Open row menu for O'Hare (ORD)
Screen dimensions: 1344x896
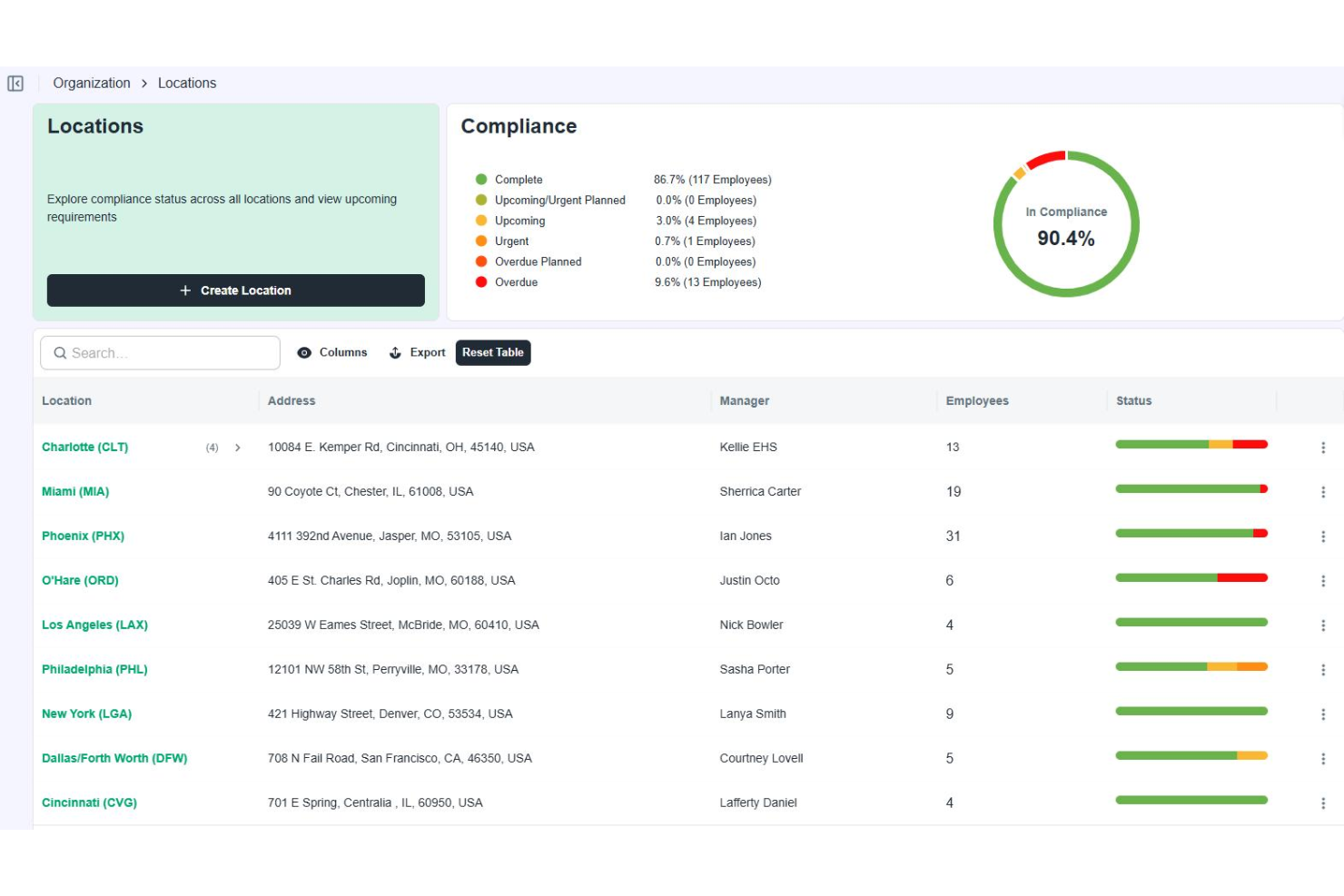click(x=1323, y=581)
